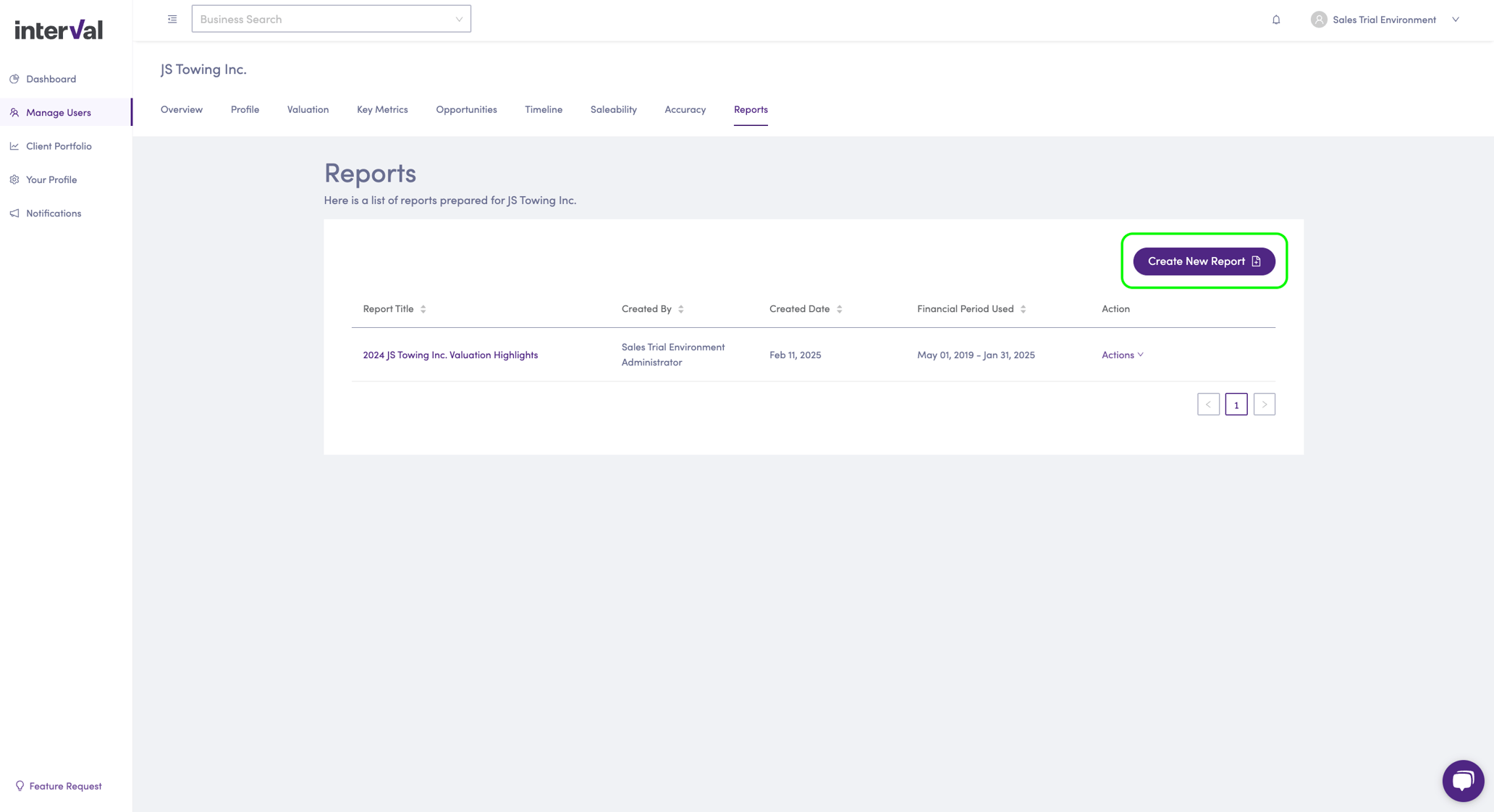Switch to the Profile tab
The image size is (1494, 812).
pyautogui.click(x=245, y=109)
